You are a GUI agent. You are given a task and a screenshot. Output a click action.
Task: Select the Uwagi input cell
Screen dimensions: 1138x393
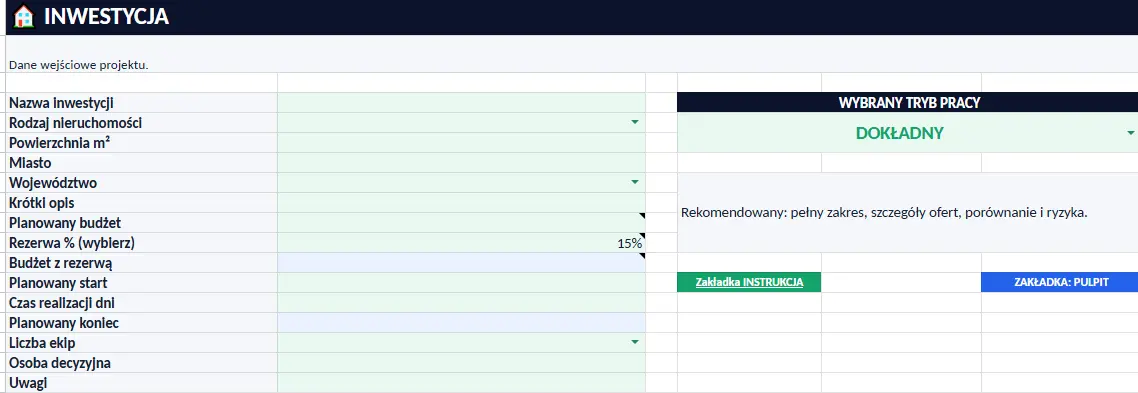(462, 383)
